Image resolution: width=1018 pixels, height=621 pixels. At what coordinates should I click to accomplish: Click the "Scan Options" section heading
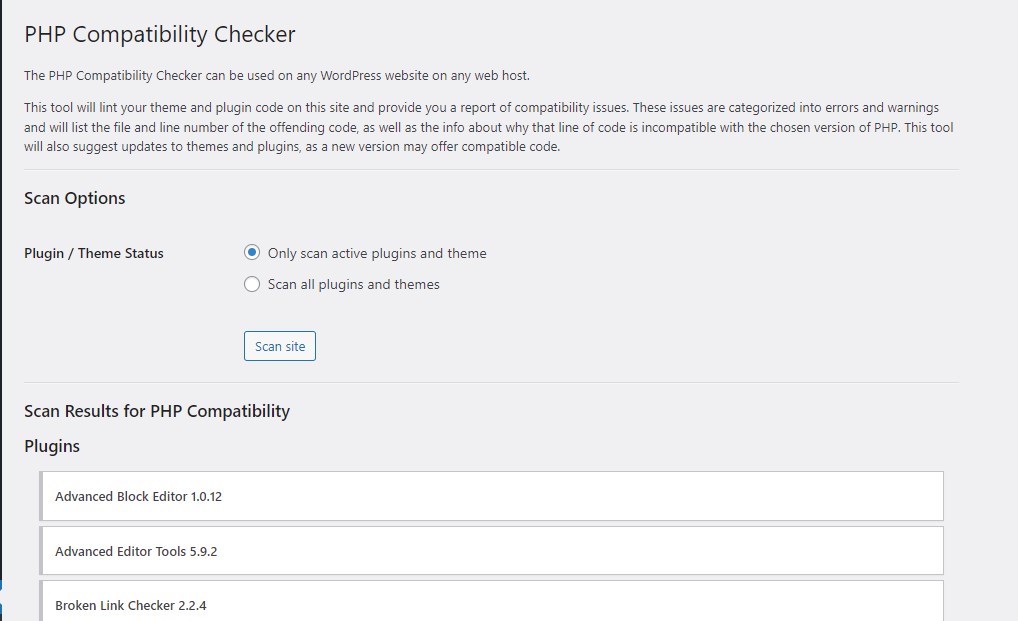74,198
